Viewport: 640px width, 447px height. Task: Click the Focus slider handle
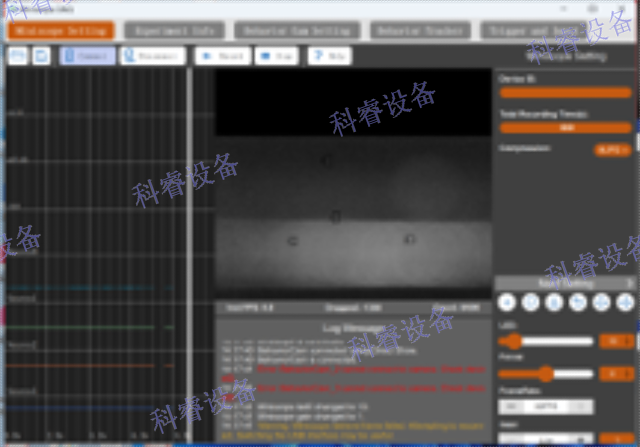(x=545, y=374)
